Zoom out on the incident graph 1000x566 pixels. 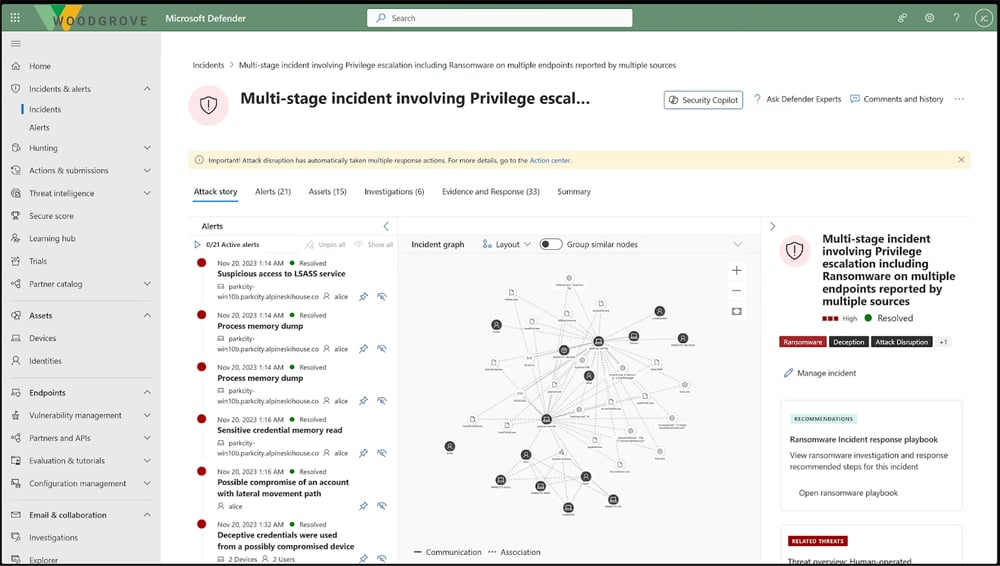737,291
